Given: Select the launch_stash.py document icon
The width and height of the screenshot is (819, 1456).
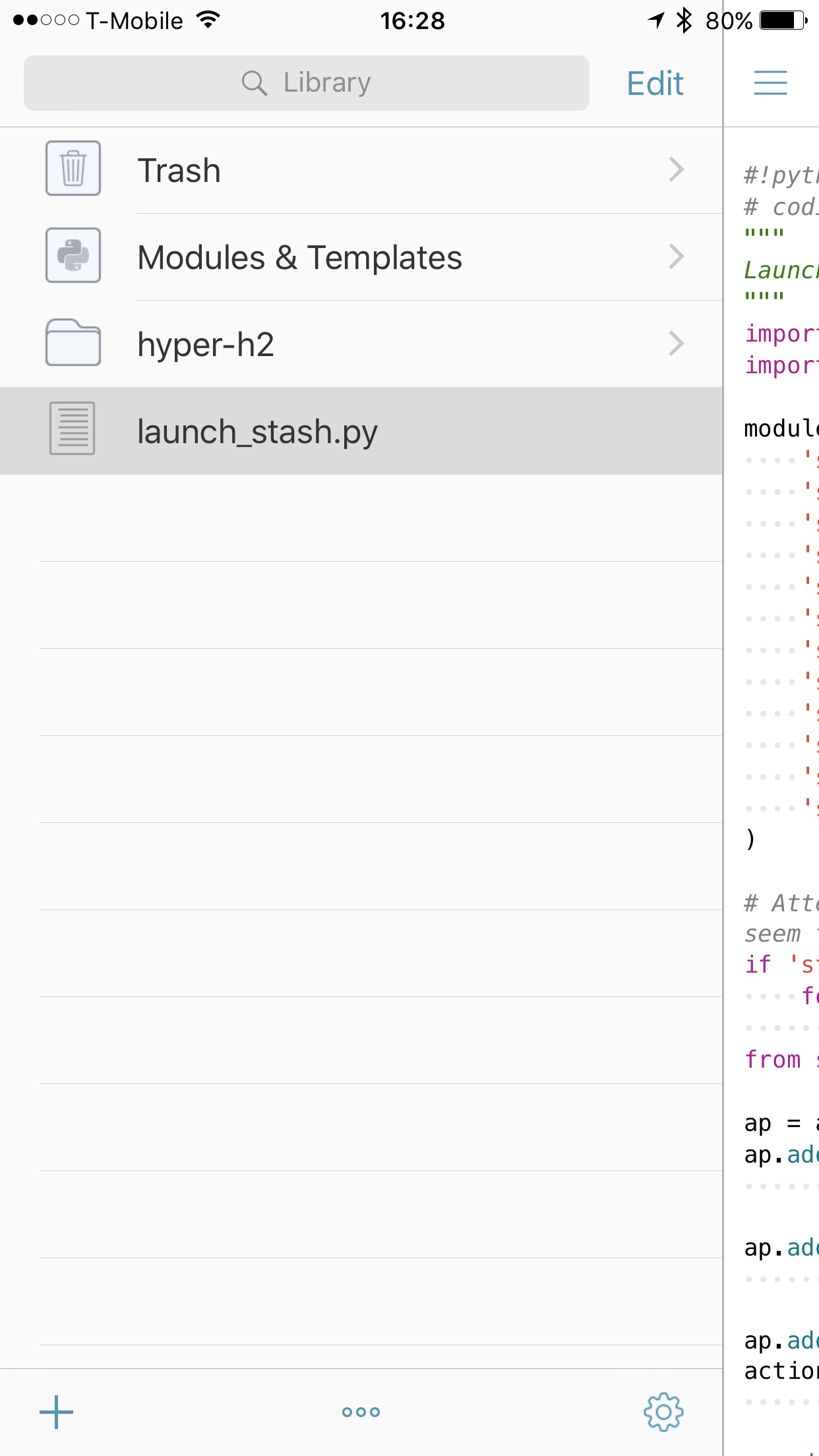Looking at the screenshot, I should click(x=73, y=429).
